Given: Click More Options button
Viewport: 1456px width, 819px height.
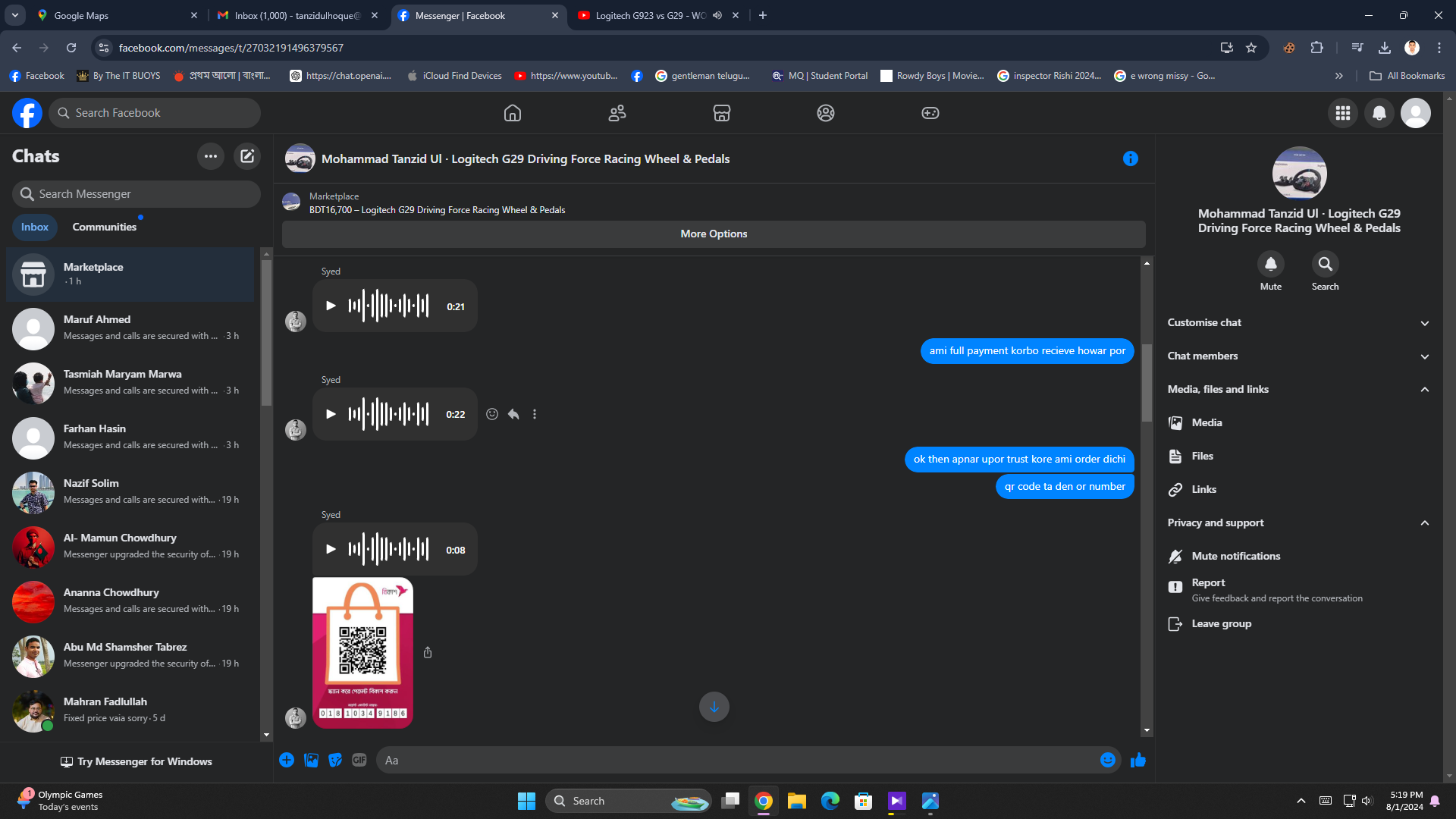Looking at the screenshot, I should [714, 234].
